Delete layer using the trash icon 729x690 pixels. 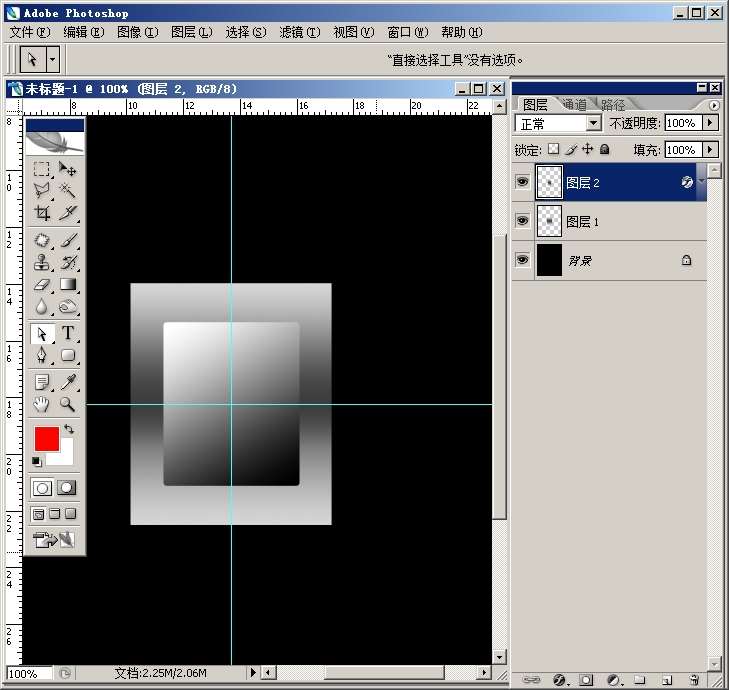point(693,680)
